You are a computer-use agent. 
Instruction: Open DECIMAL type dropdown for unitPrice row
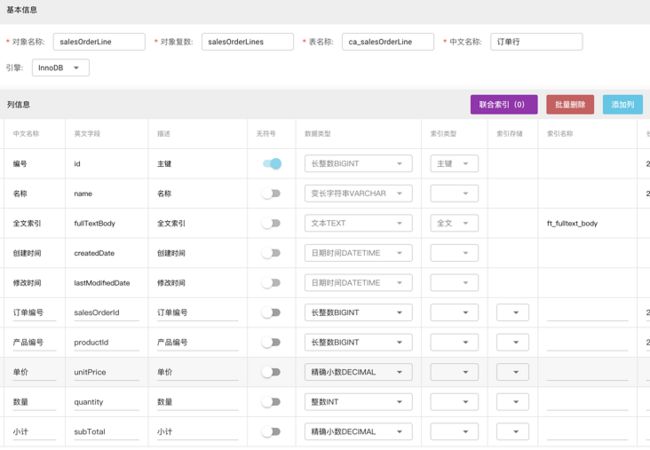pyautogui.click(x=358, y=372)
